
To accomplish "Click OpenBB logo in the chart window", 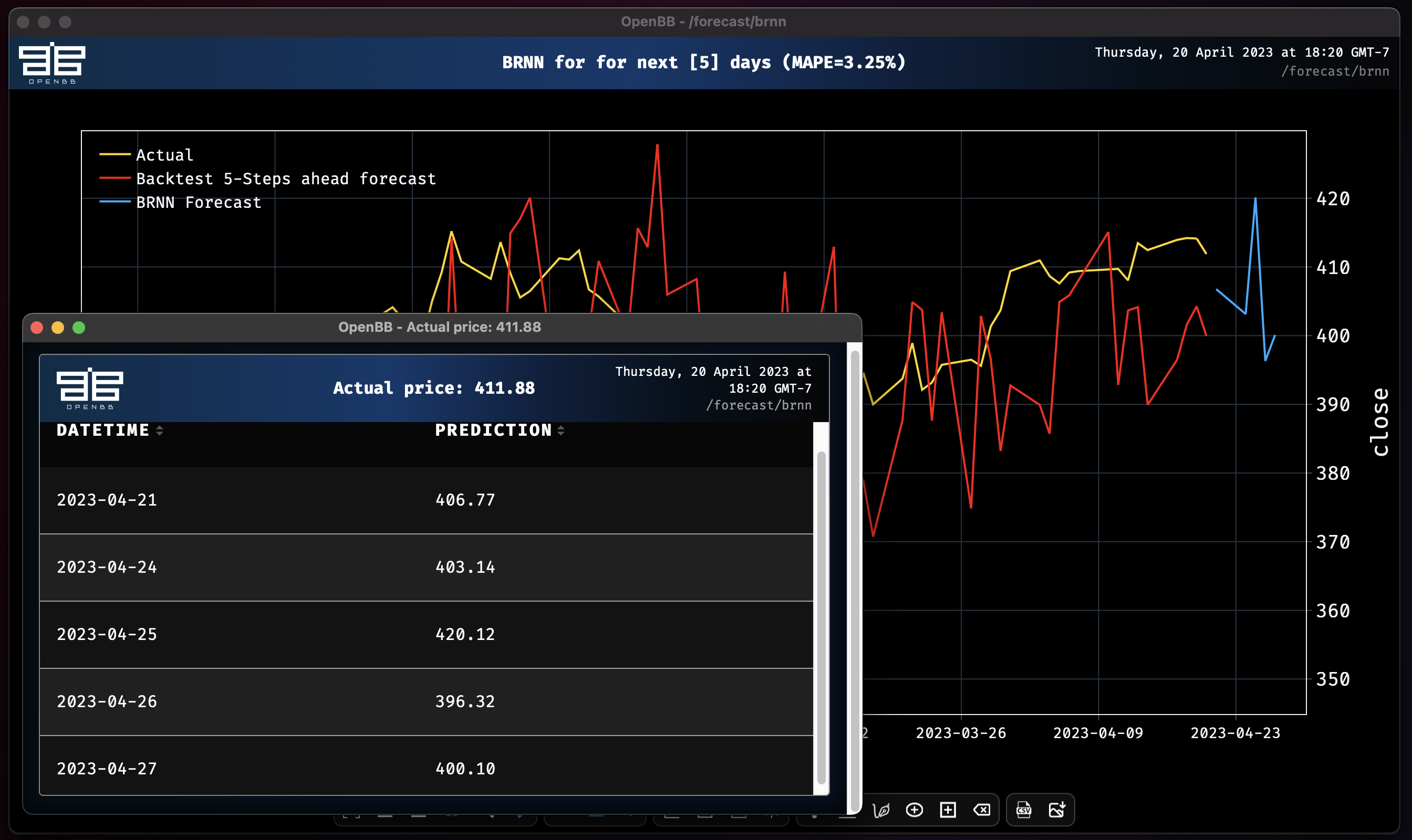I will coord(51,63).
